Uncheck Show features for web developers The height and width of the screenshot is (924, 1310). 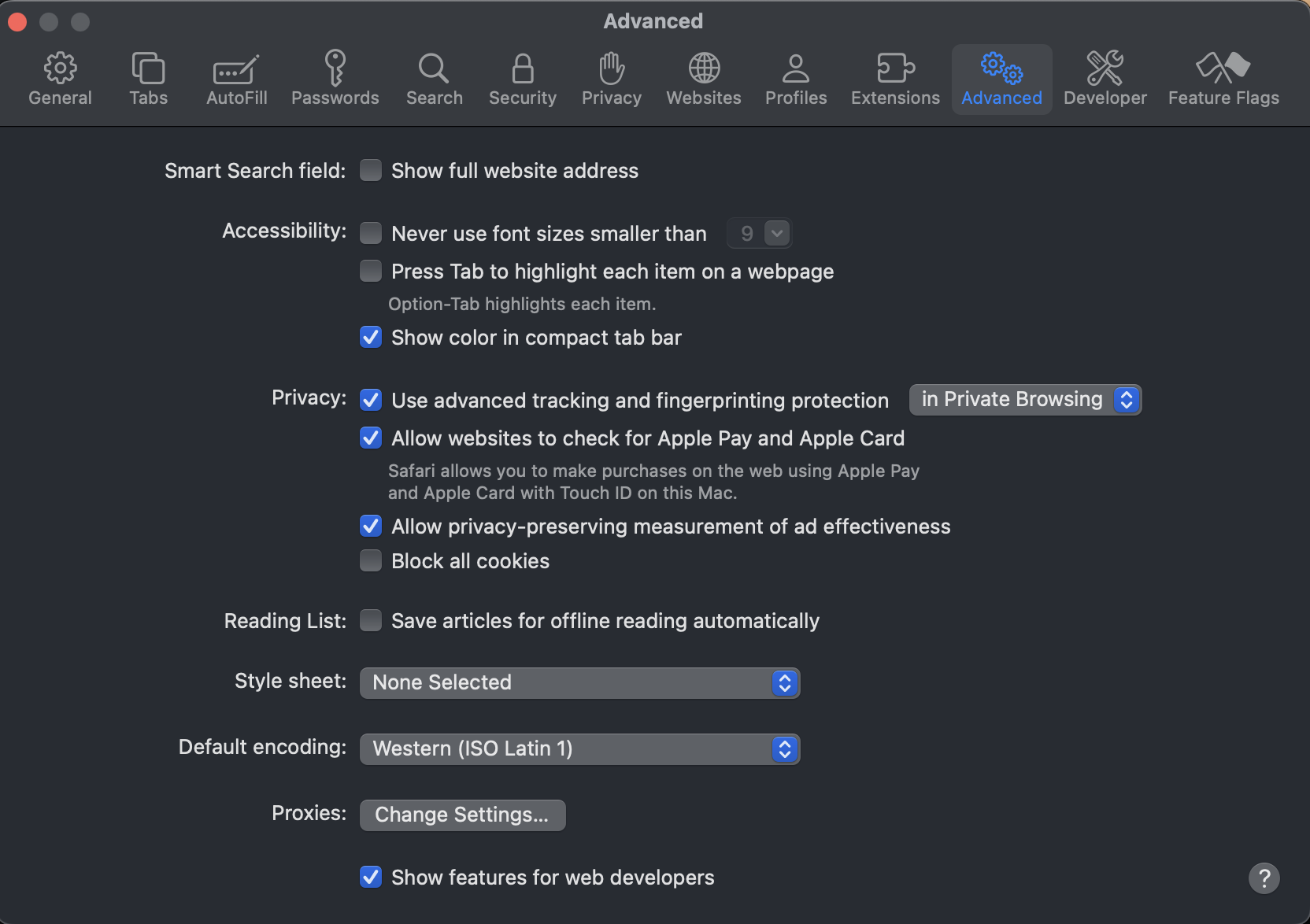coord(371,878)
